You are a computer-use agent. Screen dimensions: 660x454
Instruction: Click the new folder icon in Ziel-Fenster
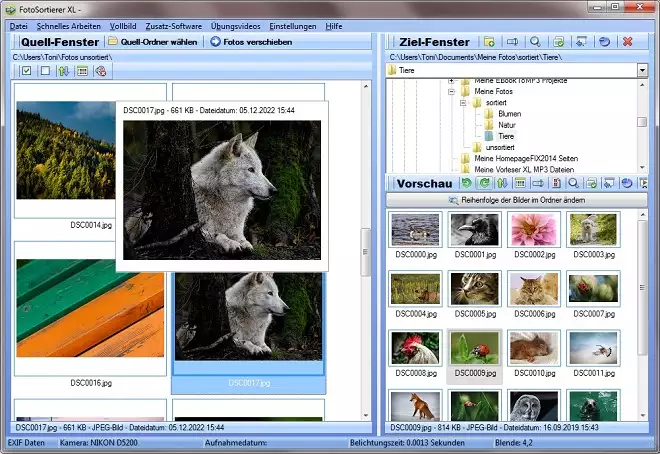(489, 42)
